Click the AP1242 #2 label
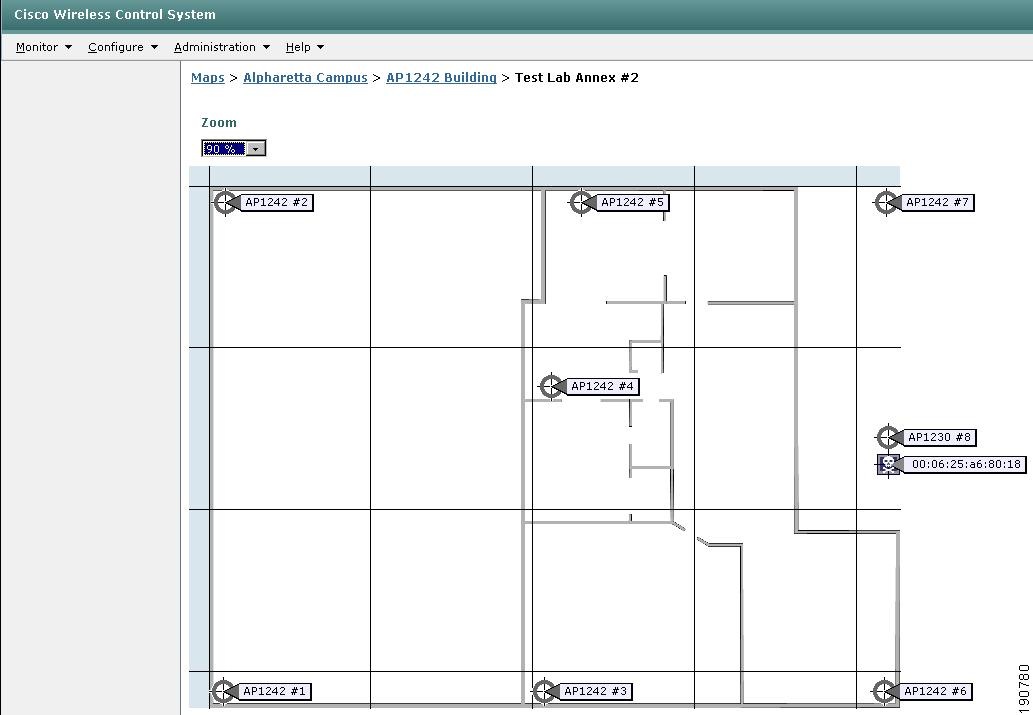 click(x=277, y=202)
